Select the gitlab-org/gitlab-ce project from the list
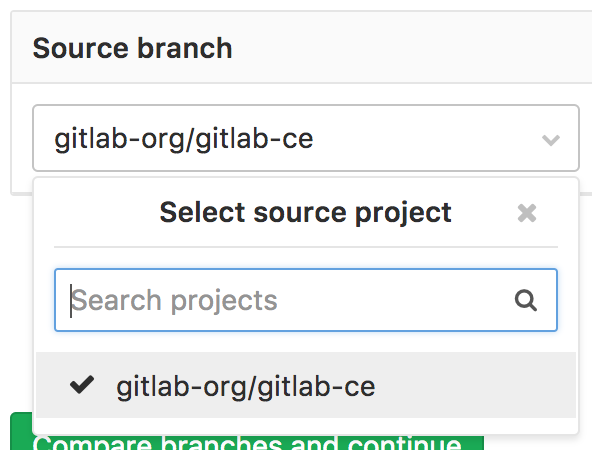The width and height of the screenshot is (592, 450). click(x=306, y=385)
